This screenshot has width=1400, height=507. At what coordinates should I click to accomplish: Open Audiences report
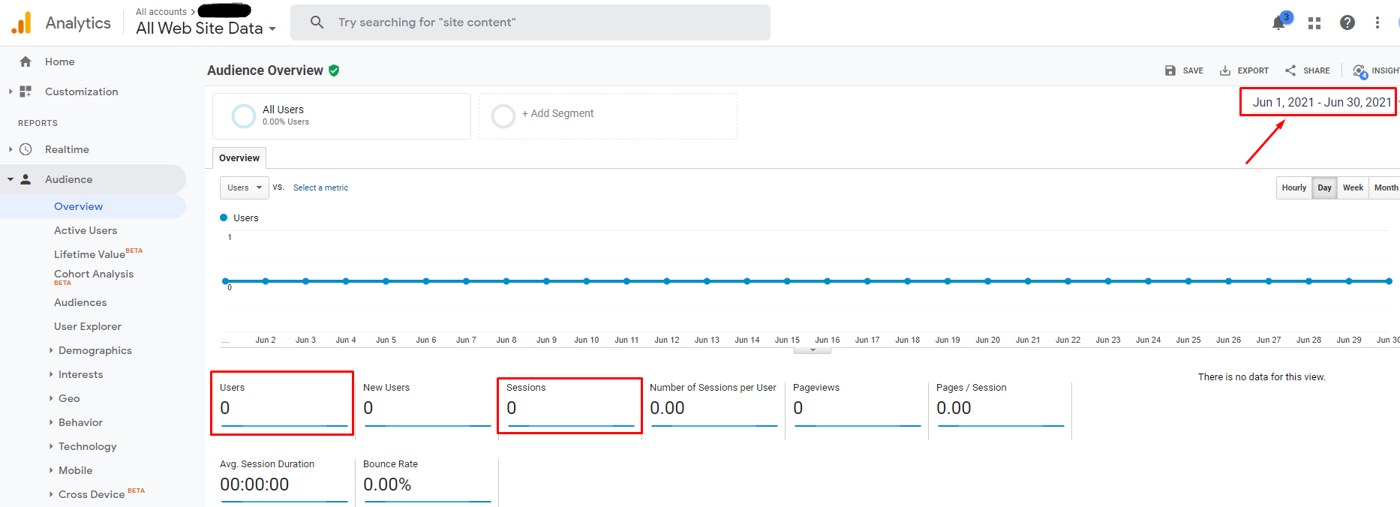[x=80, y=303]
